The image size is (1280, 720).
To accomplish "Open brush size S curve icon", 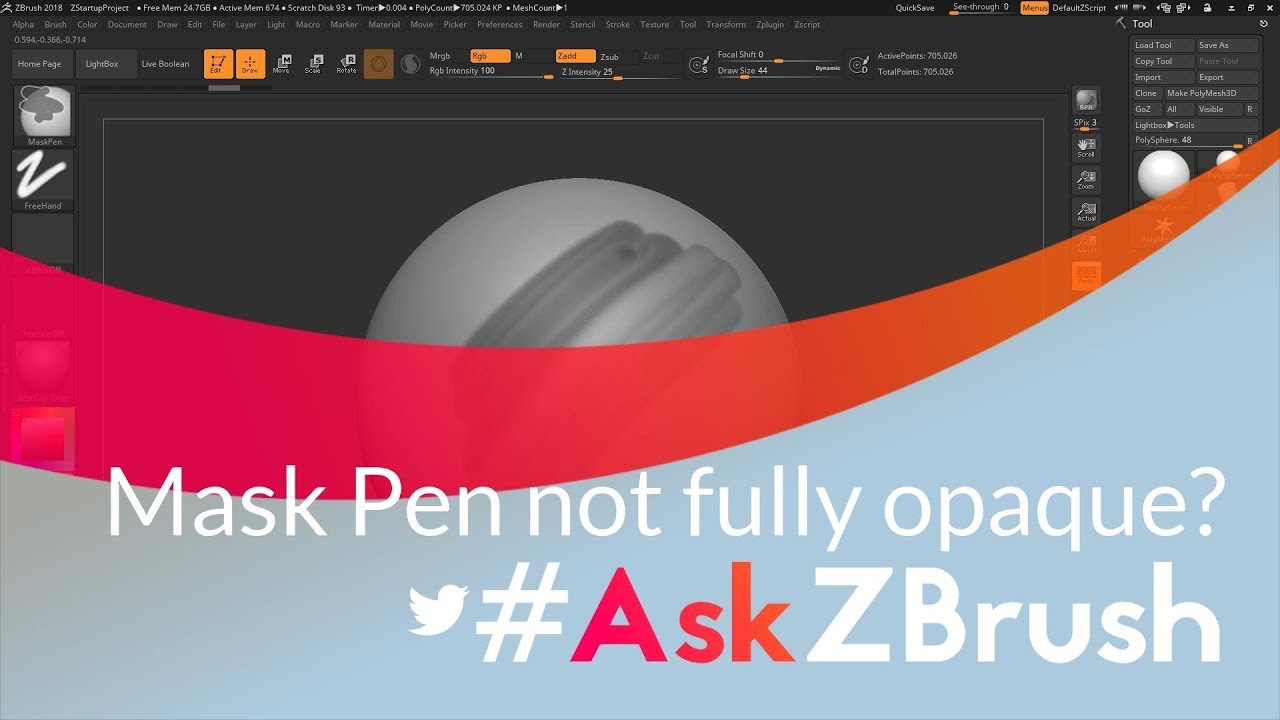I will [x=699, y=65].
